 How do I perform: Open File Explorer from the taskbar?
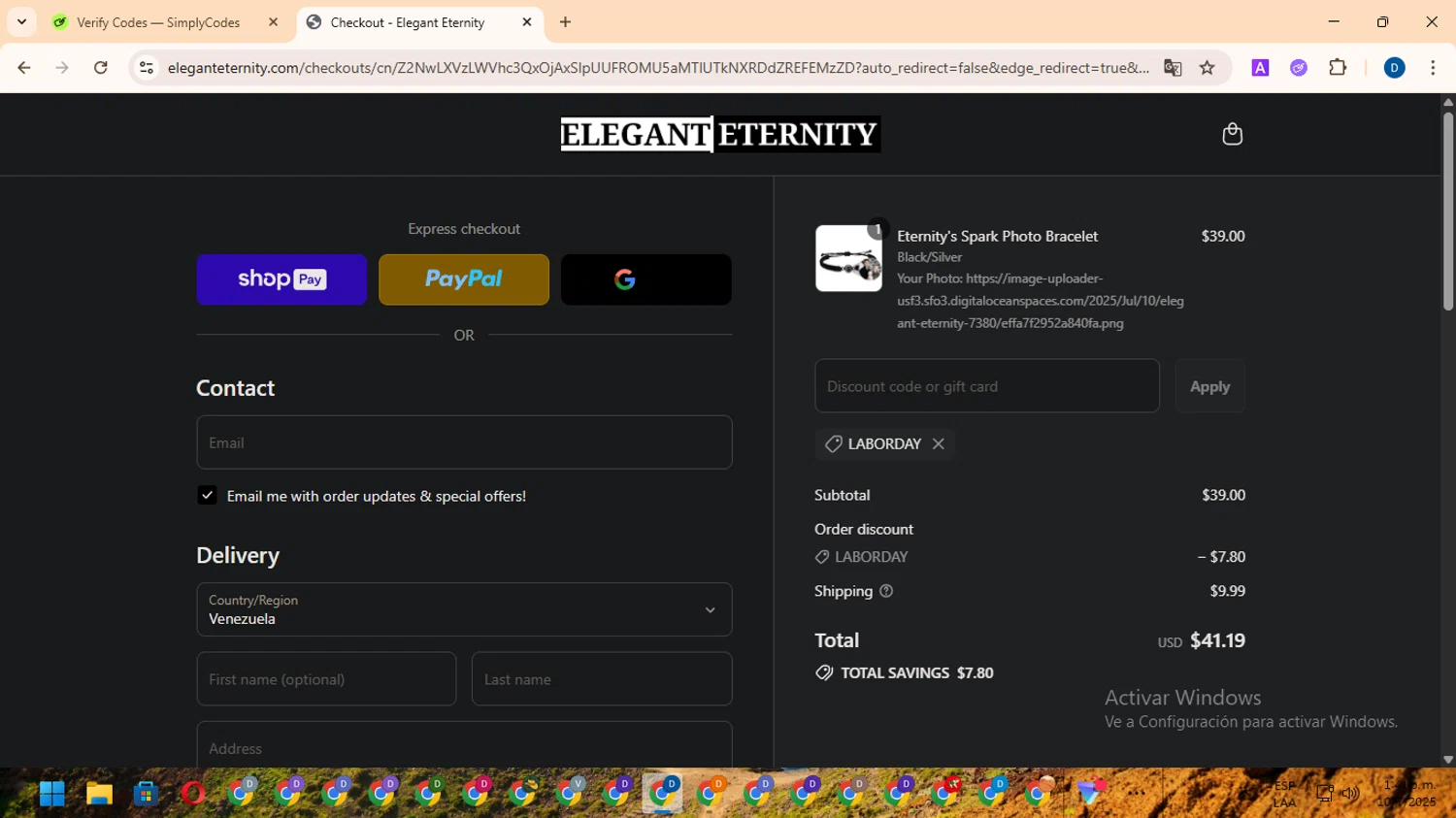99,794
